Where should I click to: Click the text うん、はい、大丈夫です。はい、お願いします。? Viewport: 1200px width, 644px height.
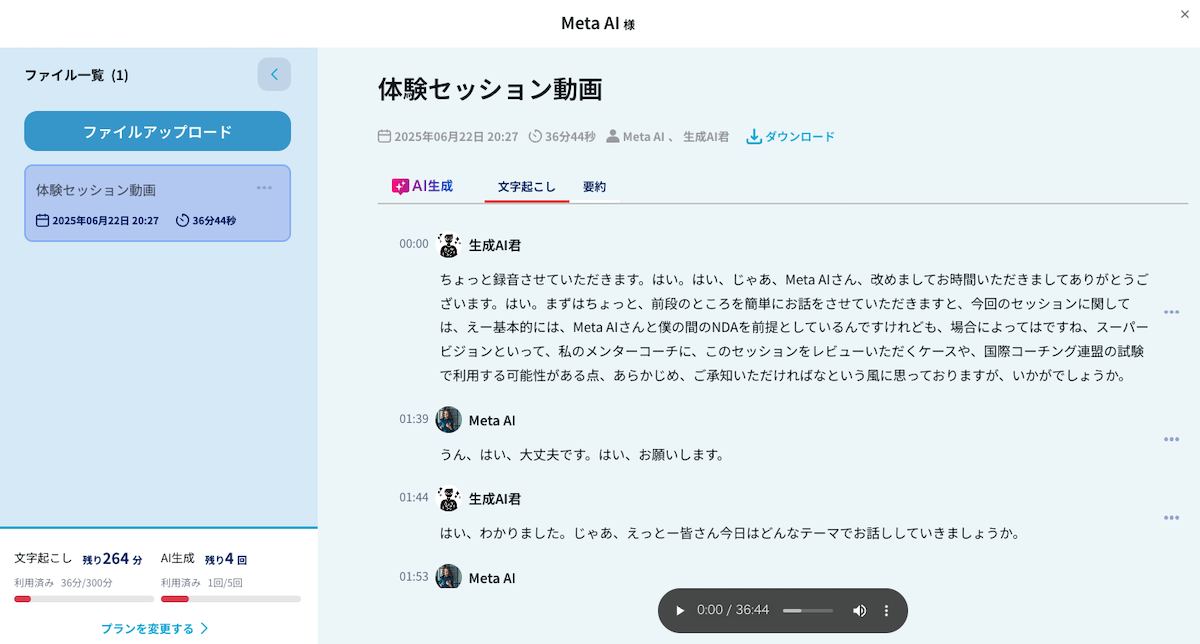(x=581, y=454)
